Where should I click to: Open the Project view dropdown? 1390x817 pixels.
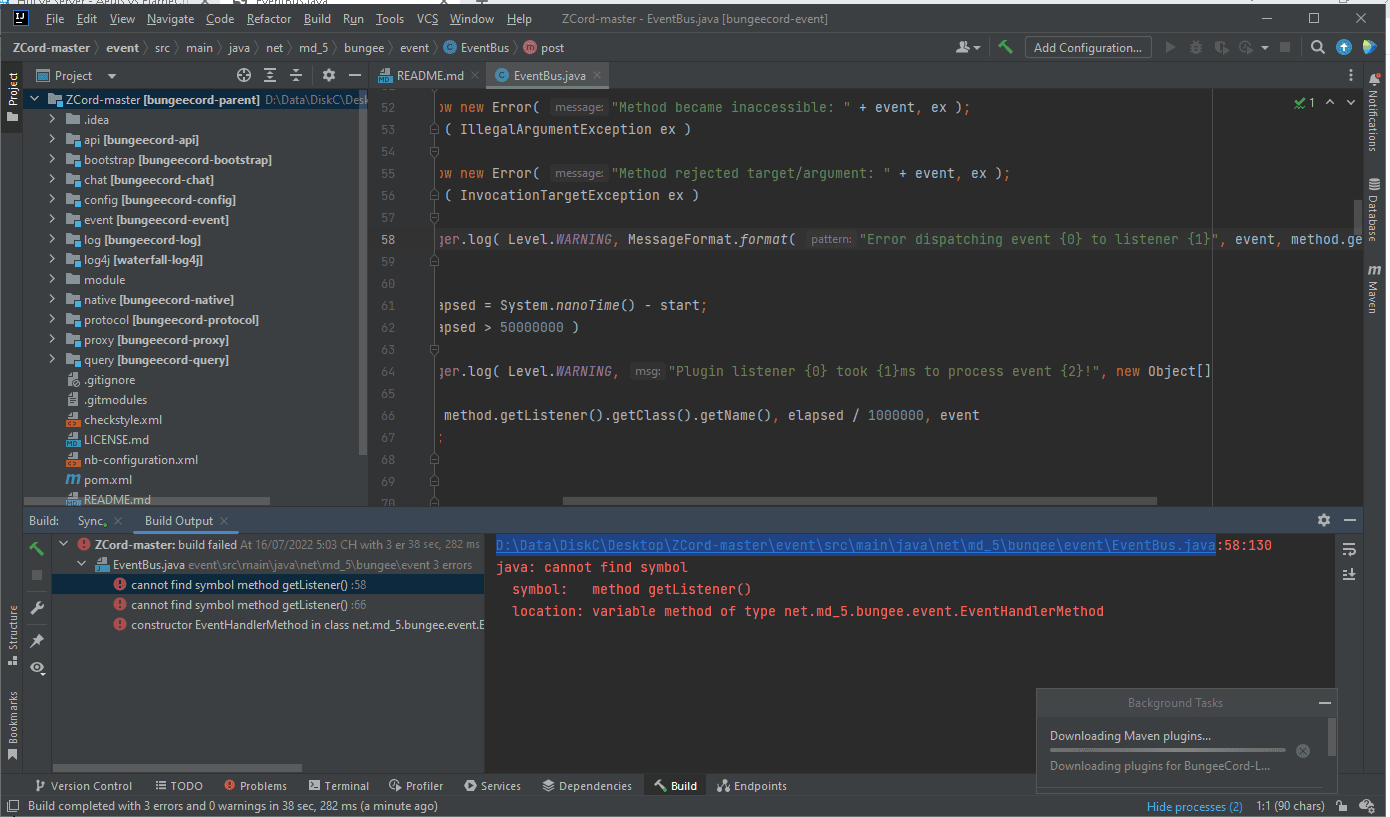coord(111,76)
